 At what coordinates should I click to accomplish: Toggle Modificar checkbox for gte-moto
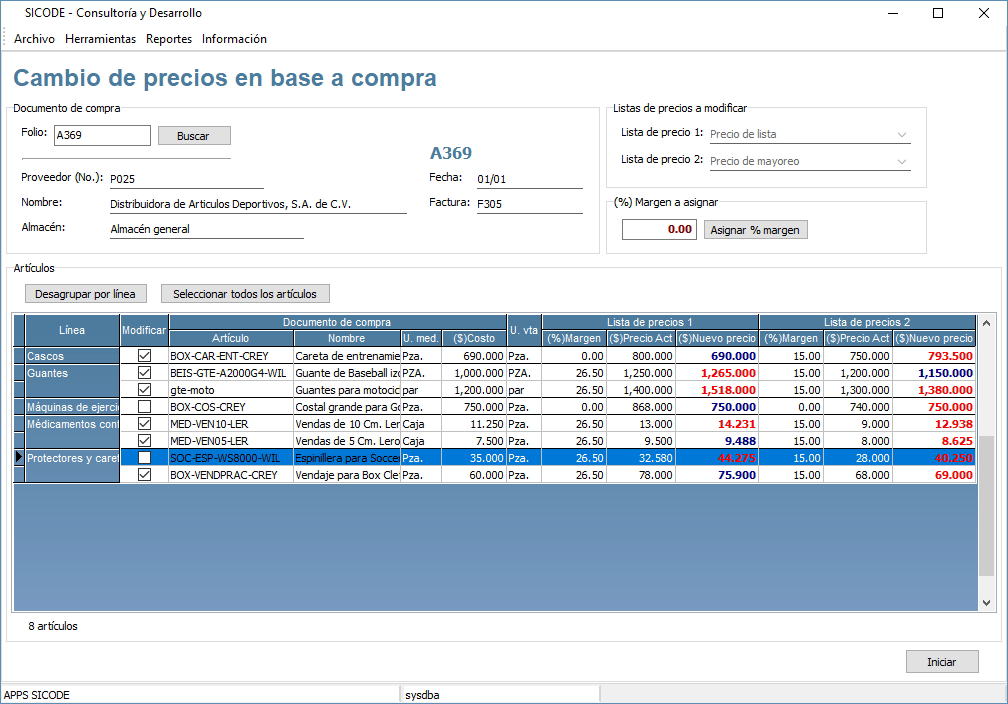(x=145, y=390)
